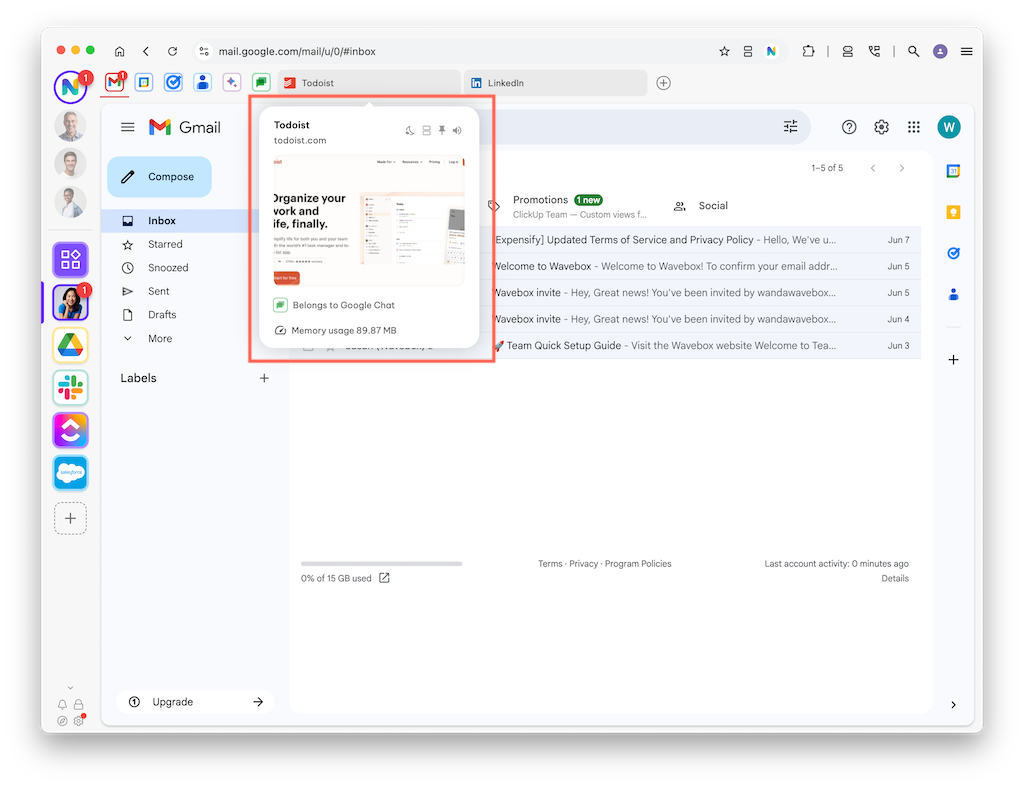The width and height of the screenshot is (1024, 787).
Task: Expand the sidebar chevron above the bell
Action: (x=71, y=688)
